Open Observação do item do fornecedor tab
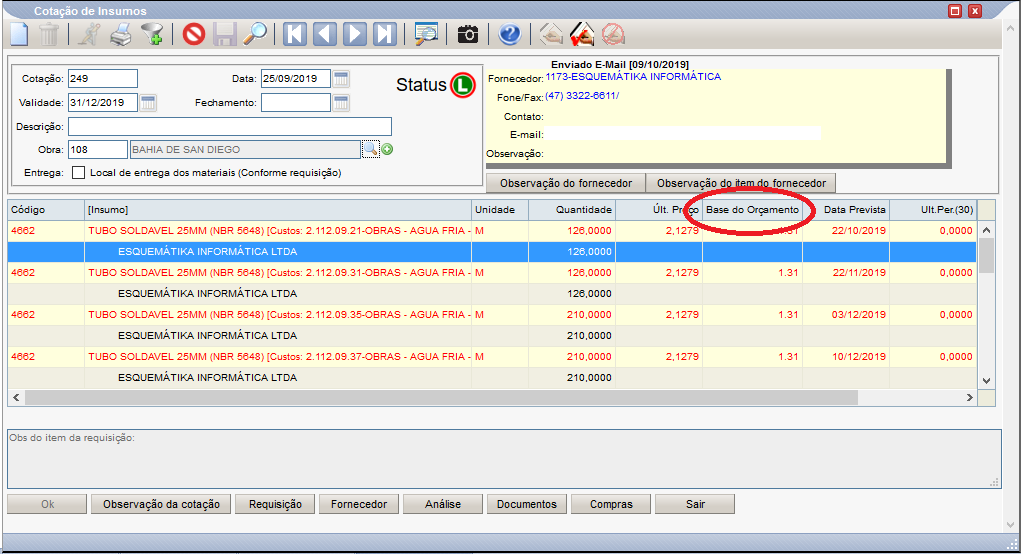The height and width of the screenshot is (554, 1021). [741, 184]
